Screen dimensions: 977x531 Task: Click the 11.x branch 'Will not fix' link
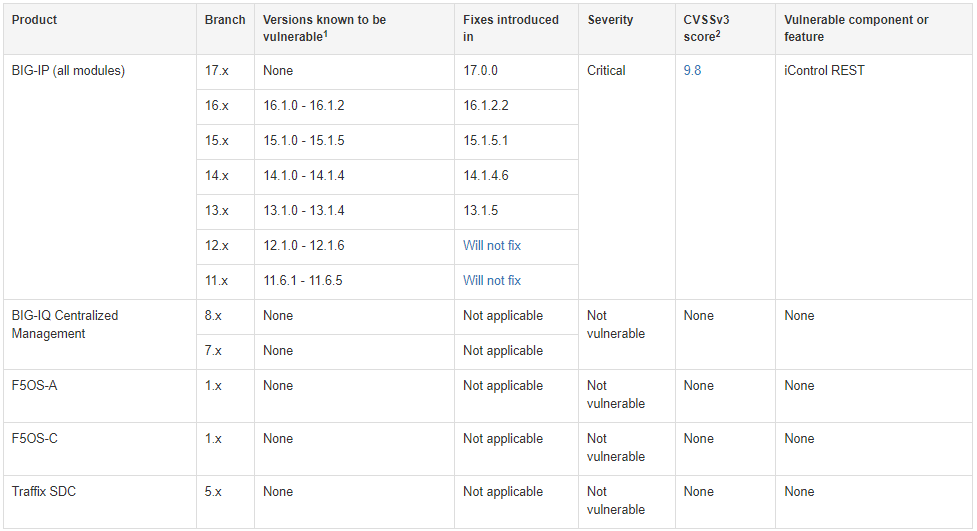tap(491, 281)
